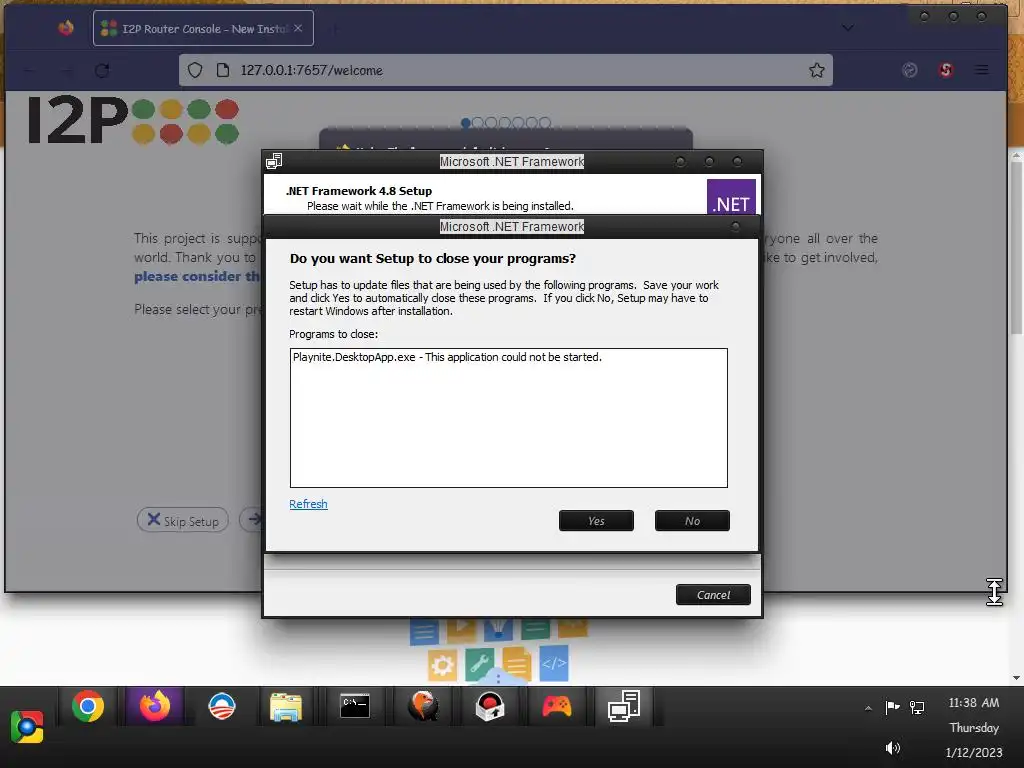Open the blue circular app left of File Explorer
This screenshot has height=768, width=1024.
pos(221,707)
